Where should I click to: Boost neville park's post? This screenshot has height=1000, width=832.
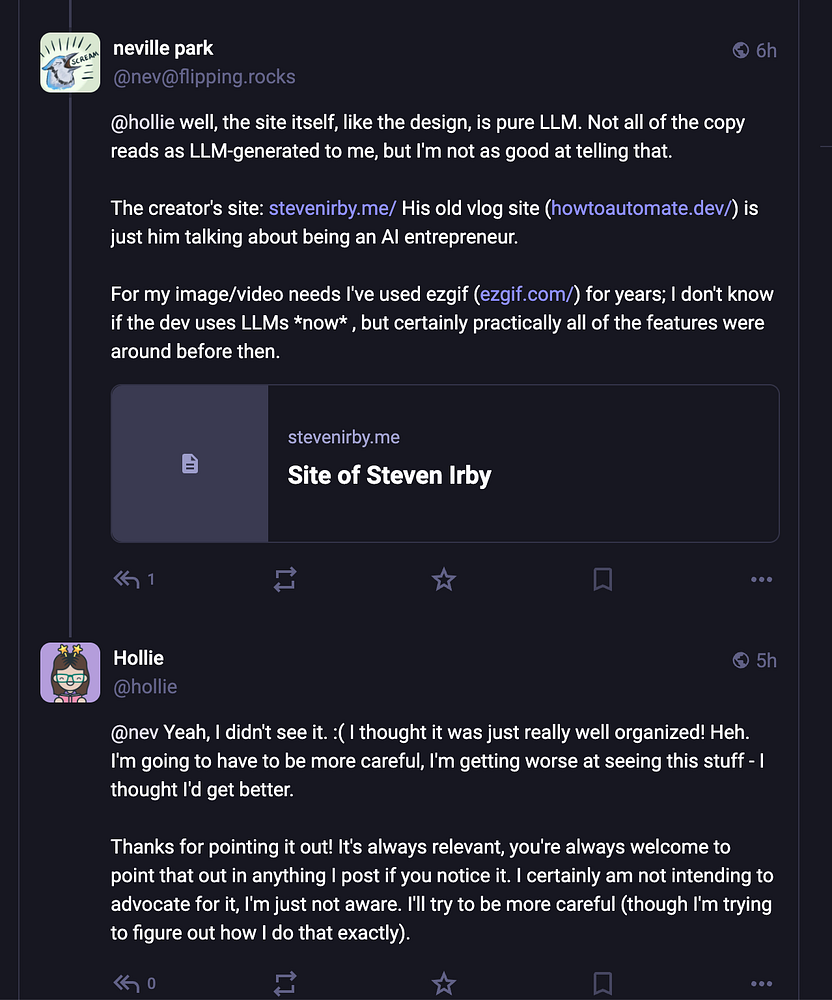(285, 579)
